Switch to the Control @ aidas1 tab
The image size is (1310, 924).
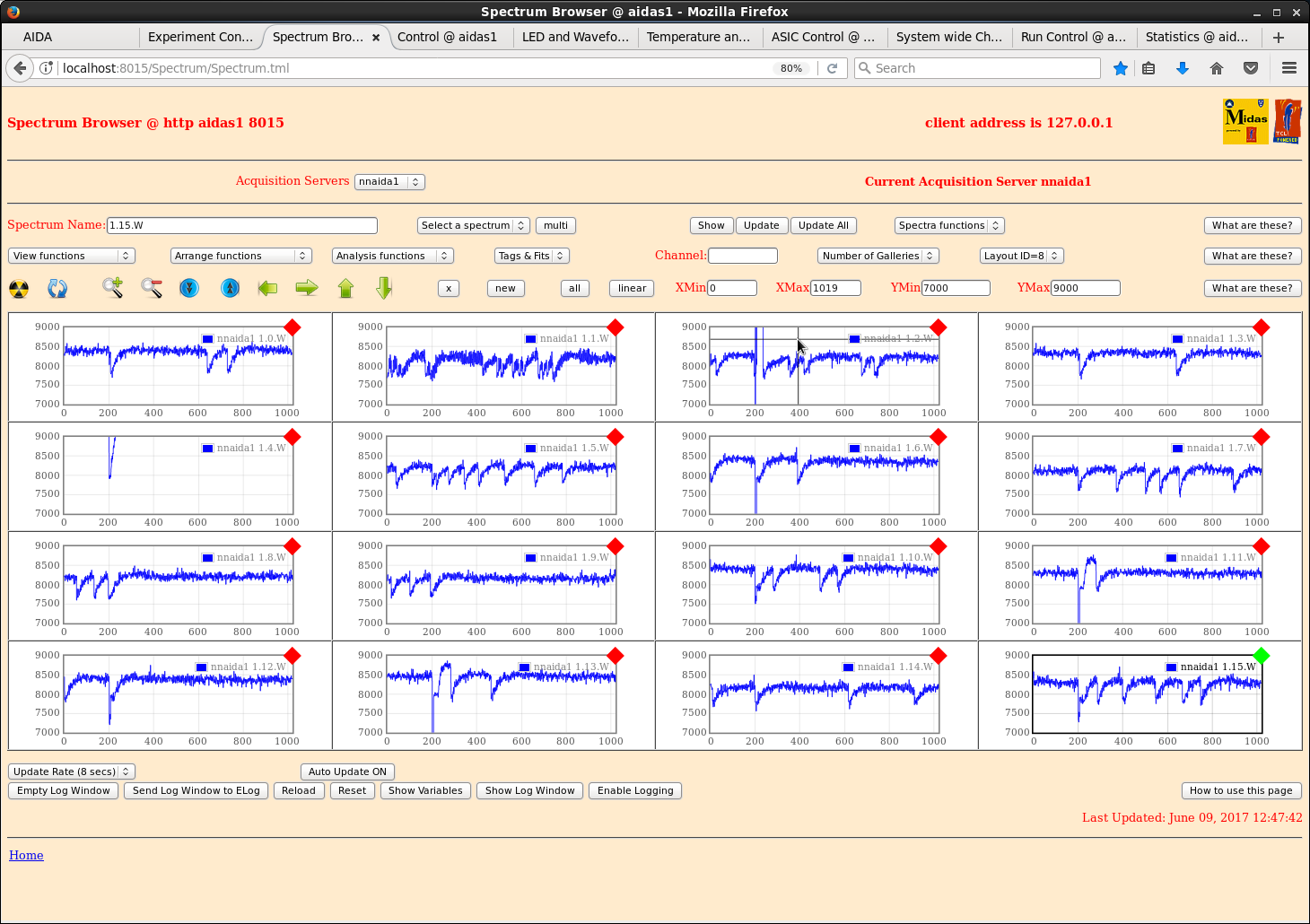pyautogui.click(x=447, y=37)
